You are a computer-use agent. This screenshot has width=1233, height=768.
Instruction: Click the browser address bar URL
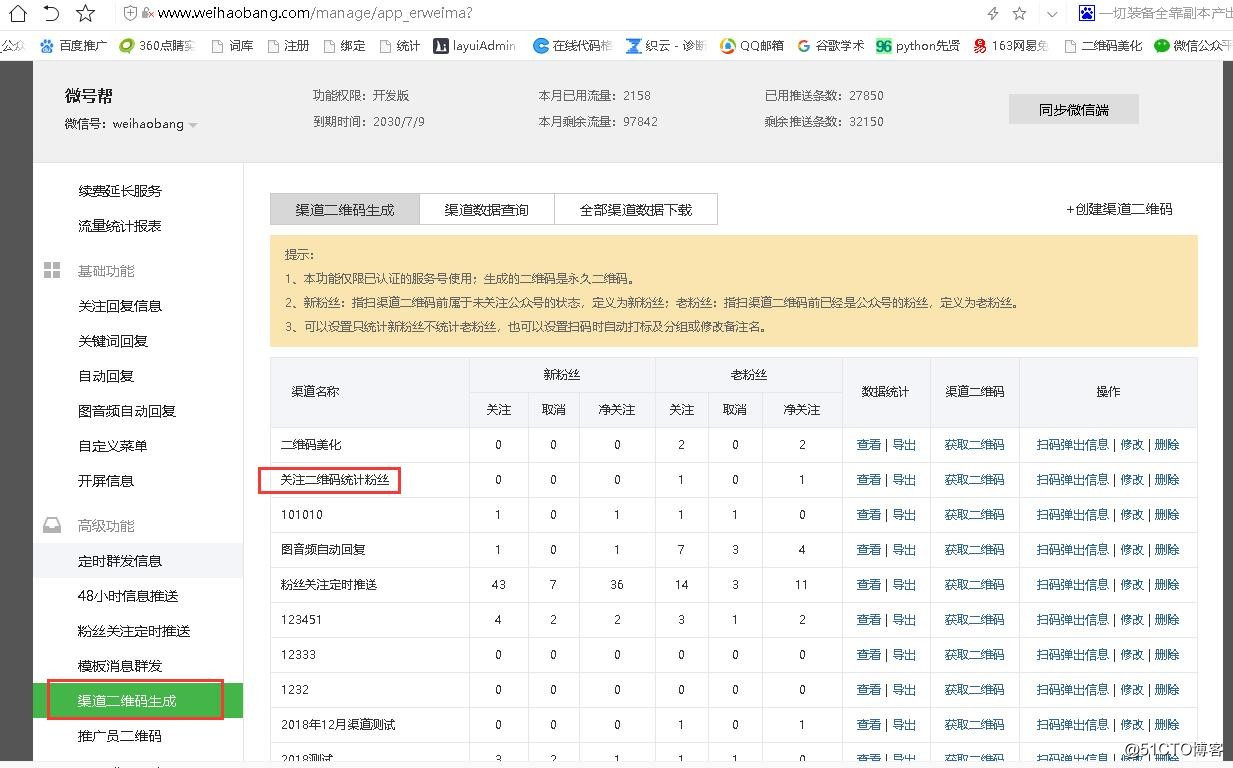point(315,13)
